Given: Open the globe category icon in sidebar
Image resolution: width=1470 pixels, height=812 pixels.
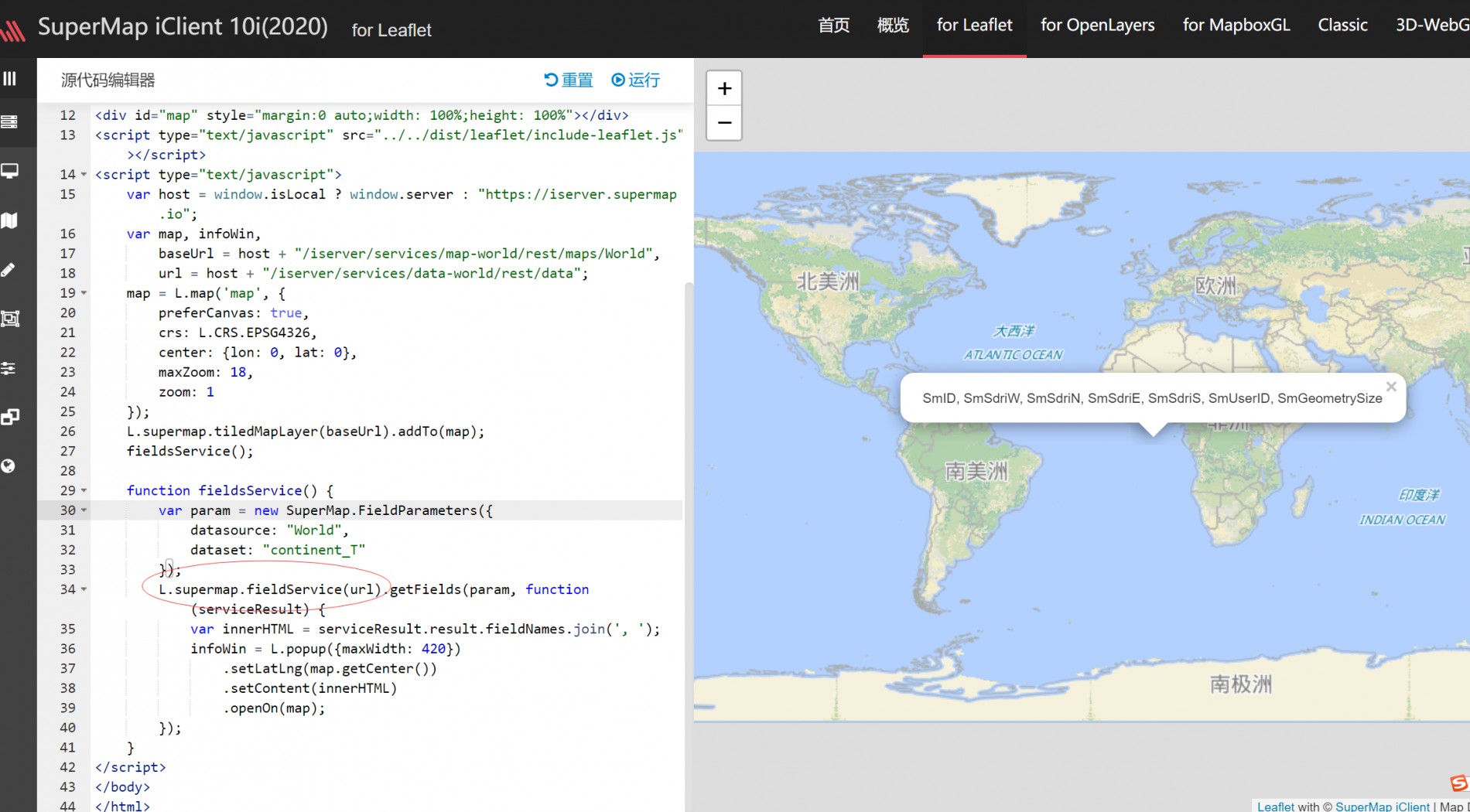Looking at the screenshot, I should (8, 466).
